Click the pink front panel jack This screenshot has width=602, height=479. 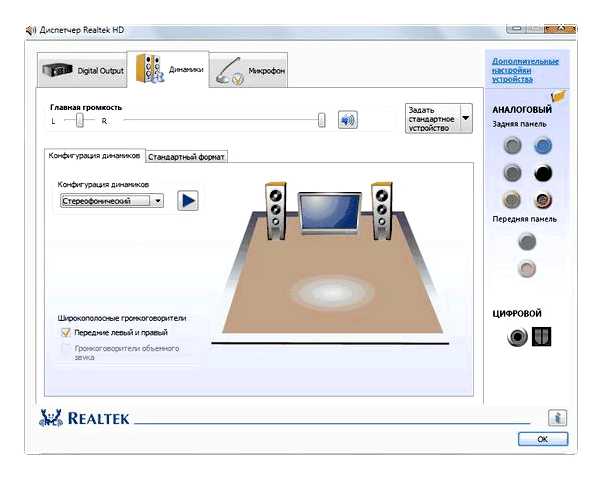coord(528,268)
